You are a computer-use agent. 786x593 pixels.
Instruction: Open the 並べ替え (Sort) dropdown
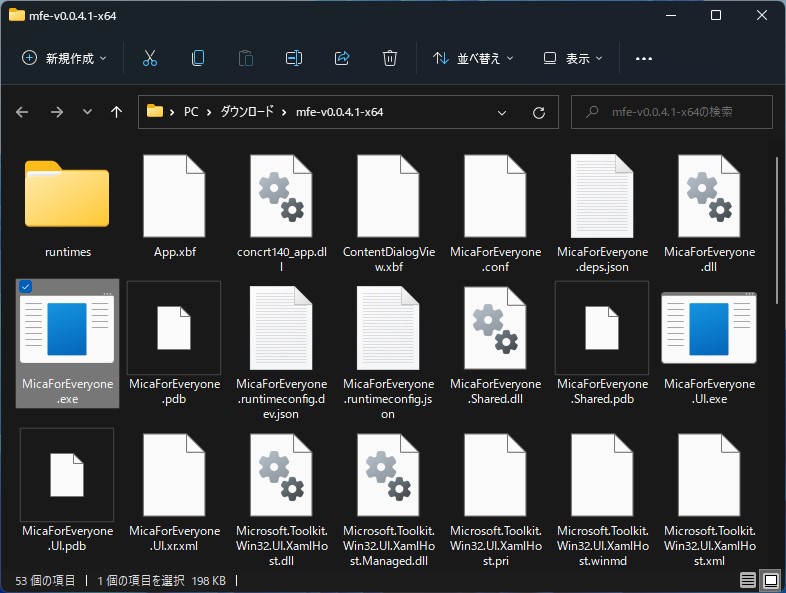click(473, 58)
